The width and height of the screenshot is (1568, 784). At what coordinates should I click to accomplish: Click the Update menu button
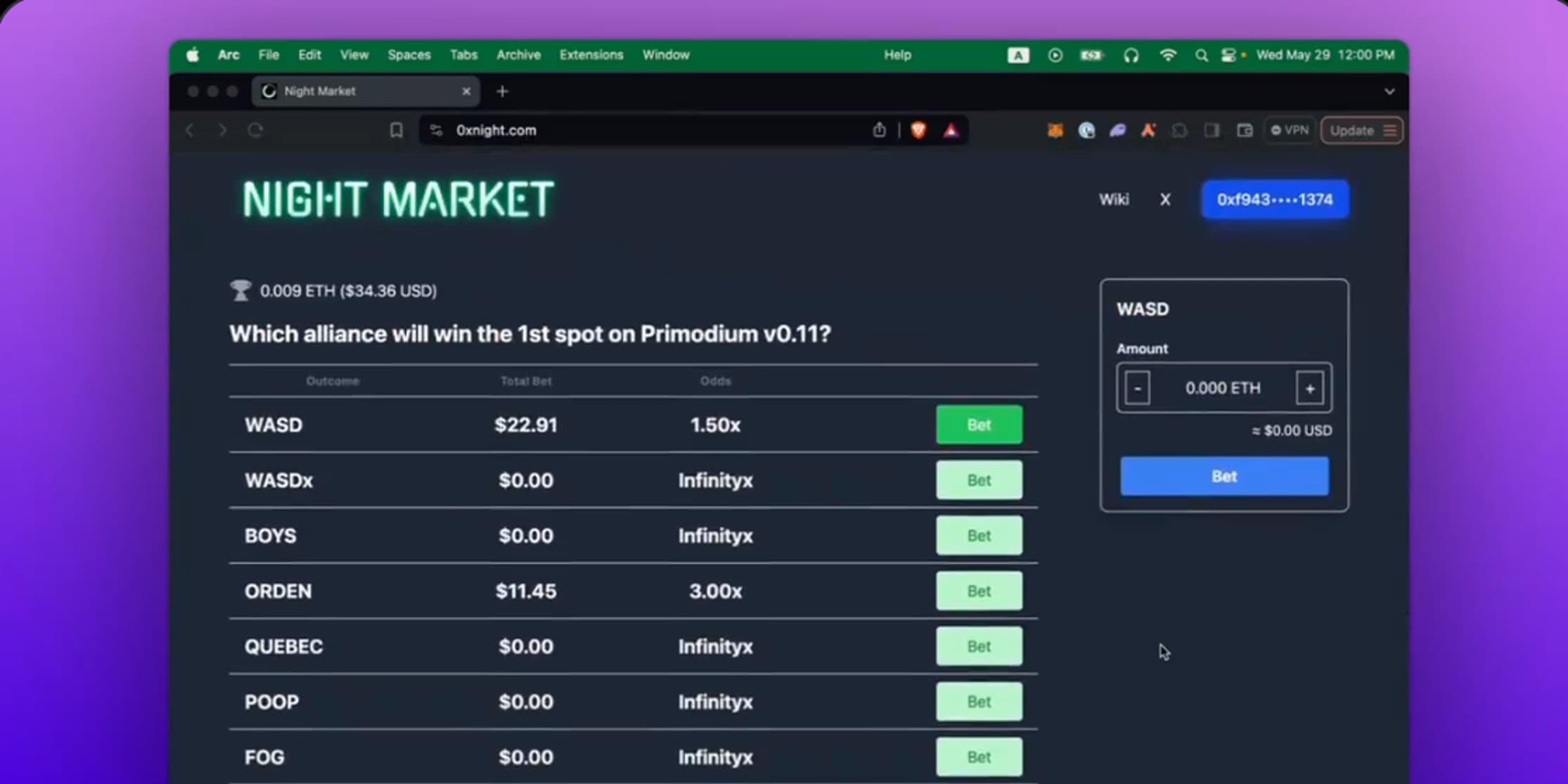pos(1362,130)
